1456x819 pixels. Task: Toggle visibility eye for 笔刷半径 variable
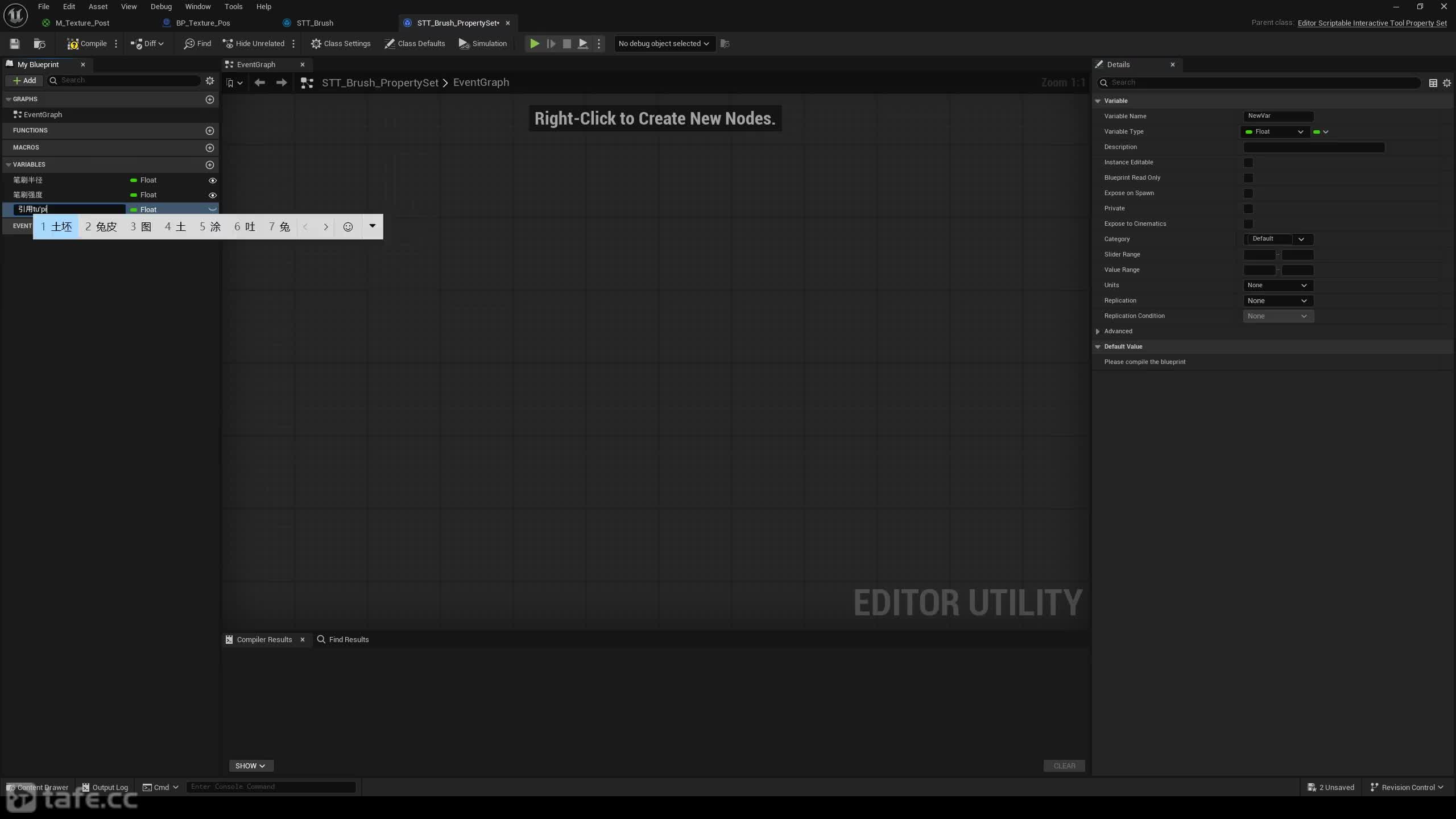click(213, 180)
